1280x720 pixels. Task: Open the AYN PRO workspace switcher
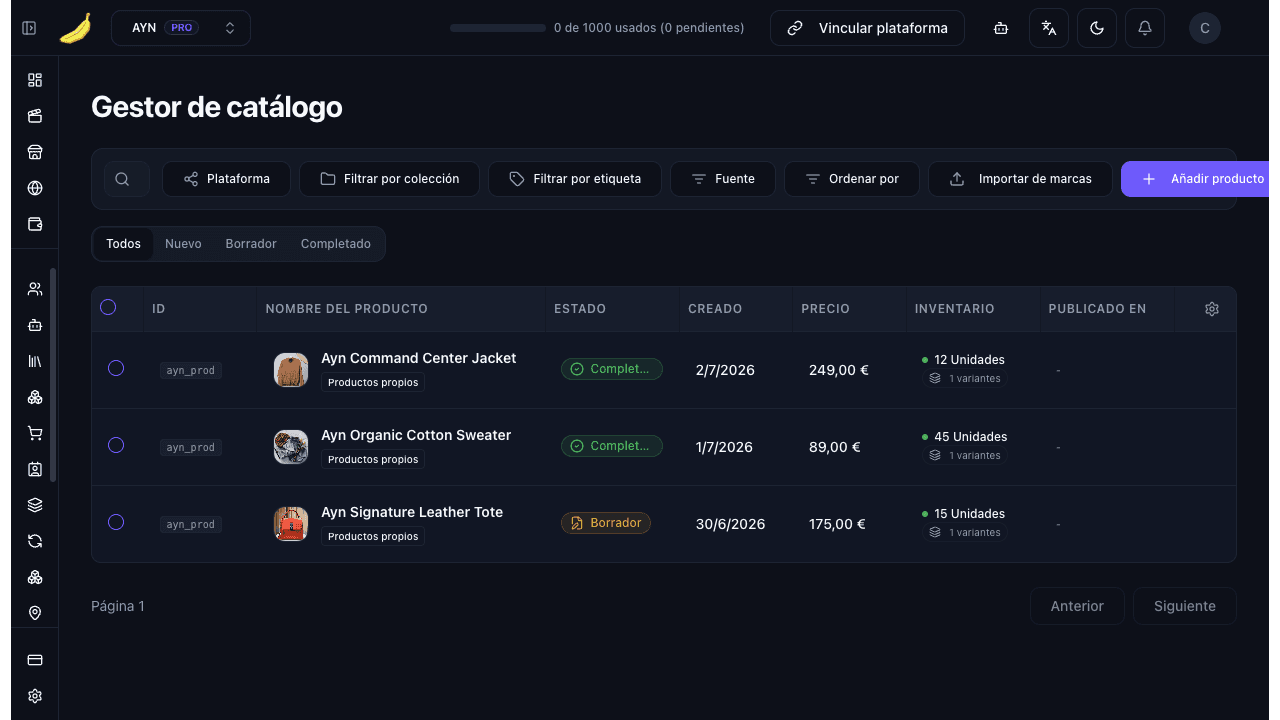pos(181,28)
